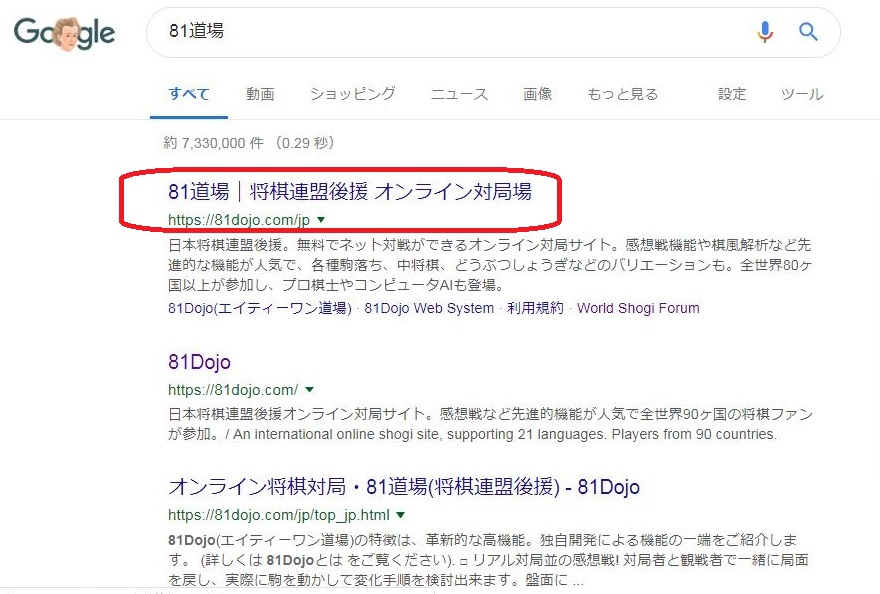This screenshot has width=880, height=594.
Task: Expand dropdown arrow beside top_jp.html URL
Action: click(x=401, y=514)
